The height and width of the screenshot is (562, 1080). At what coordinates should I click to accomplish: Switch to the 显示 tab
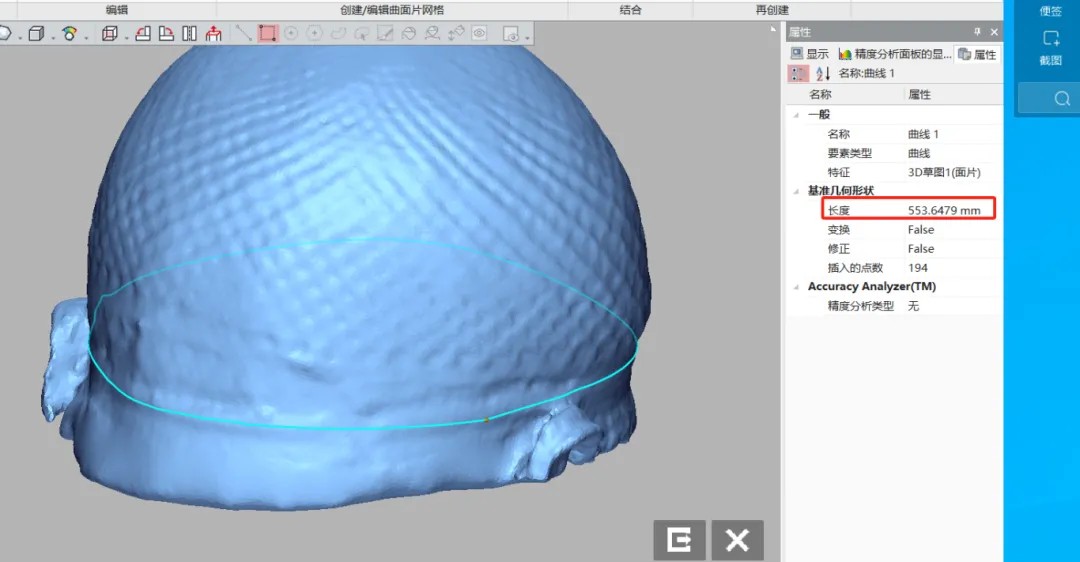point(810,54)
